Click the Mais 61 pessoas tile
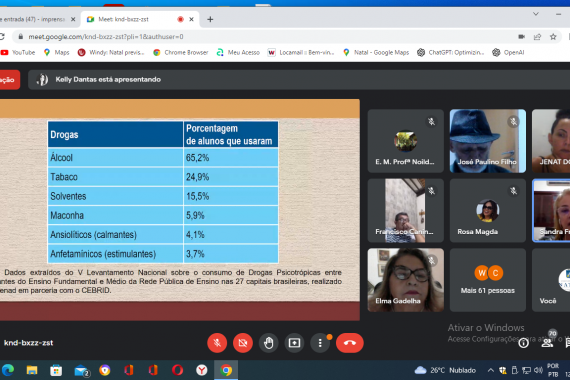 pos(487,280)
